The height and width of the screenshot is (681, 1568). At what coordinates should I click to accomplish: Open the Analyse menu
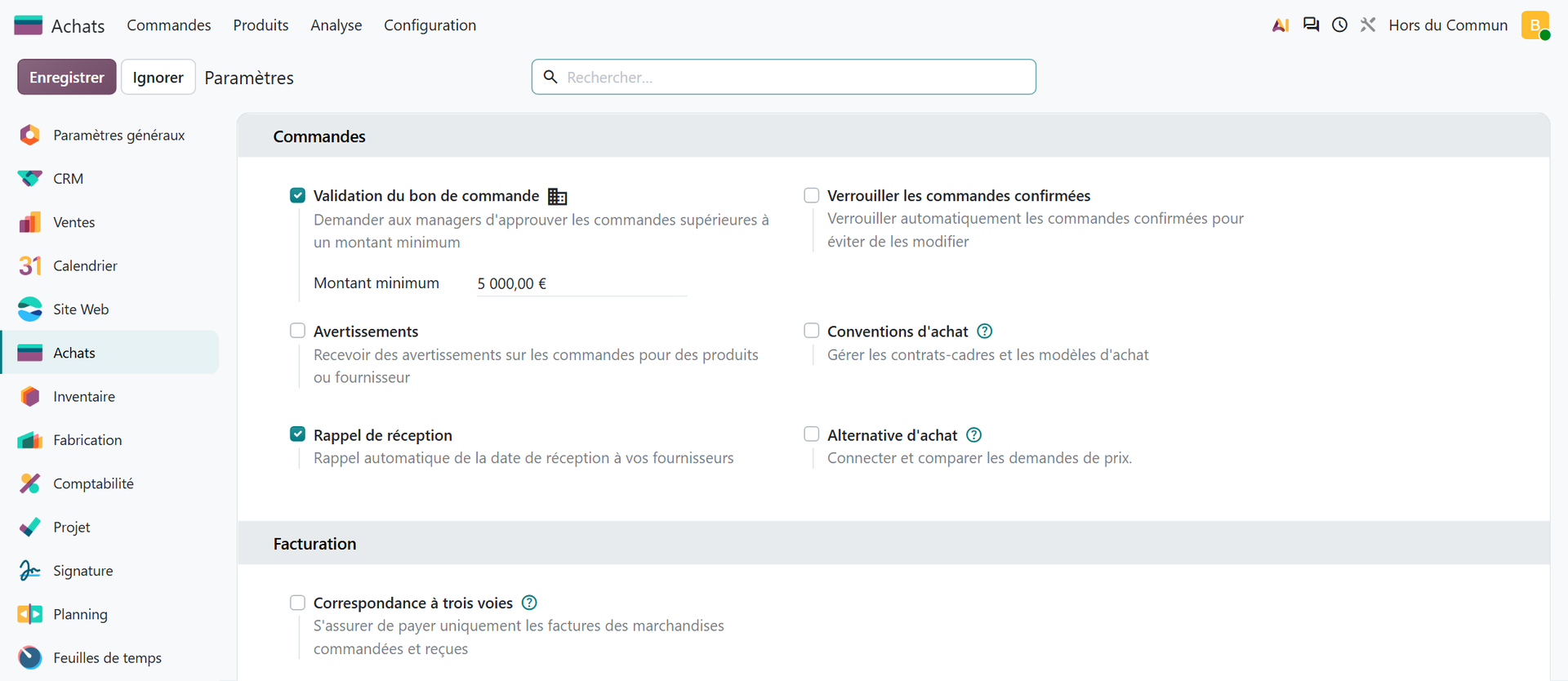[336, 25]
